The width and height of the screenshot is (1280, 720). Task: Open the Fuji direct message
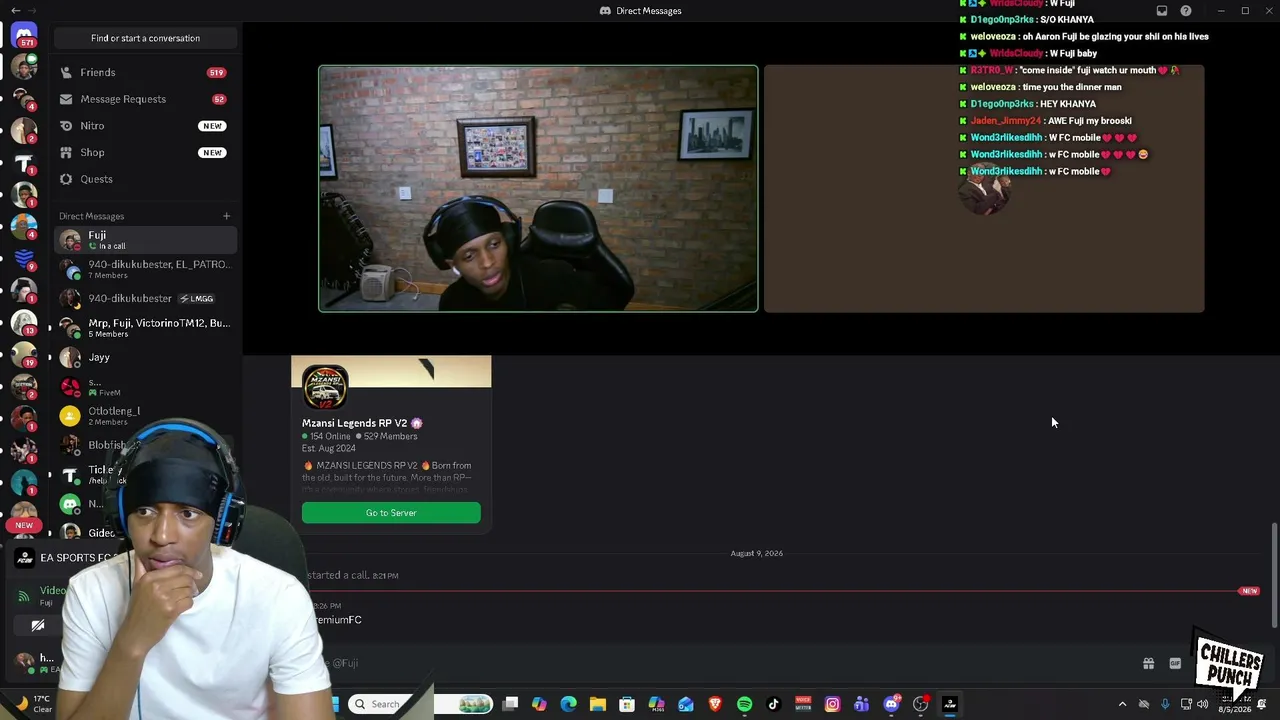coord(145,240)
